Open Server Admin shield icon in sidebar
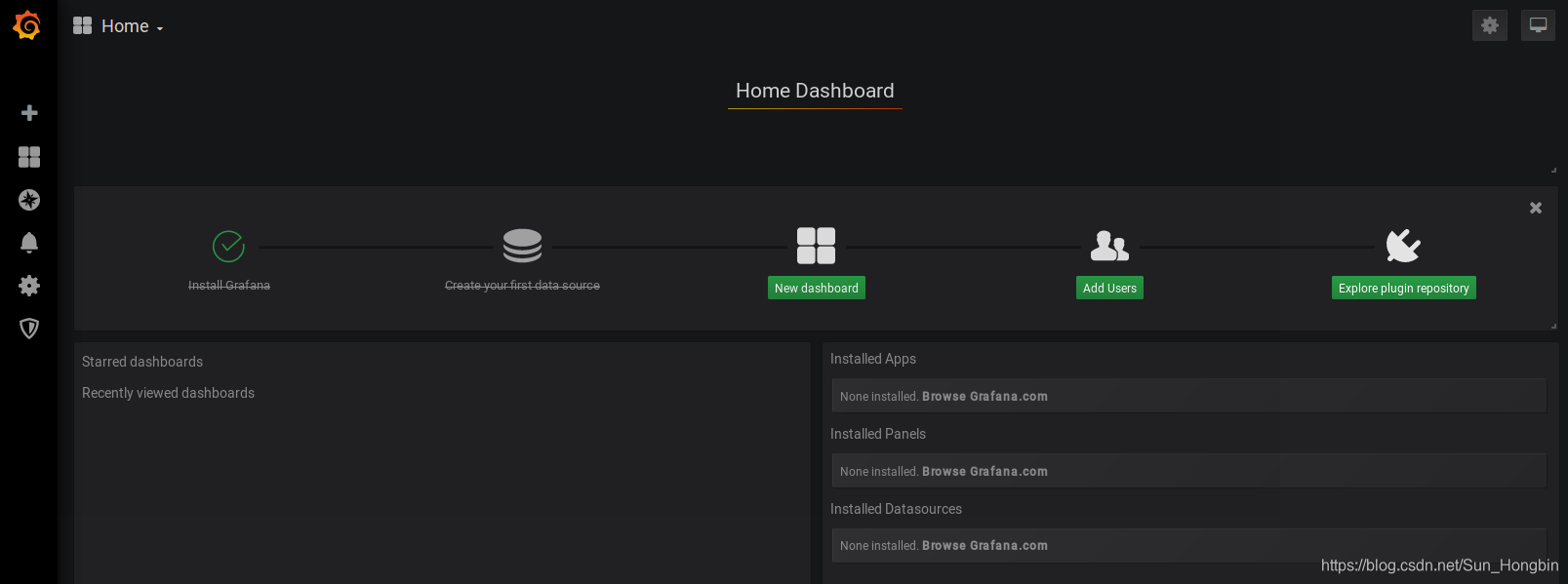Viewport: 1568px width, 584px height. 29,329
